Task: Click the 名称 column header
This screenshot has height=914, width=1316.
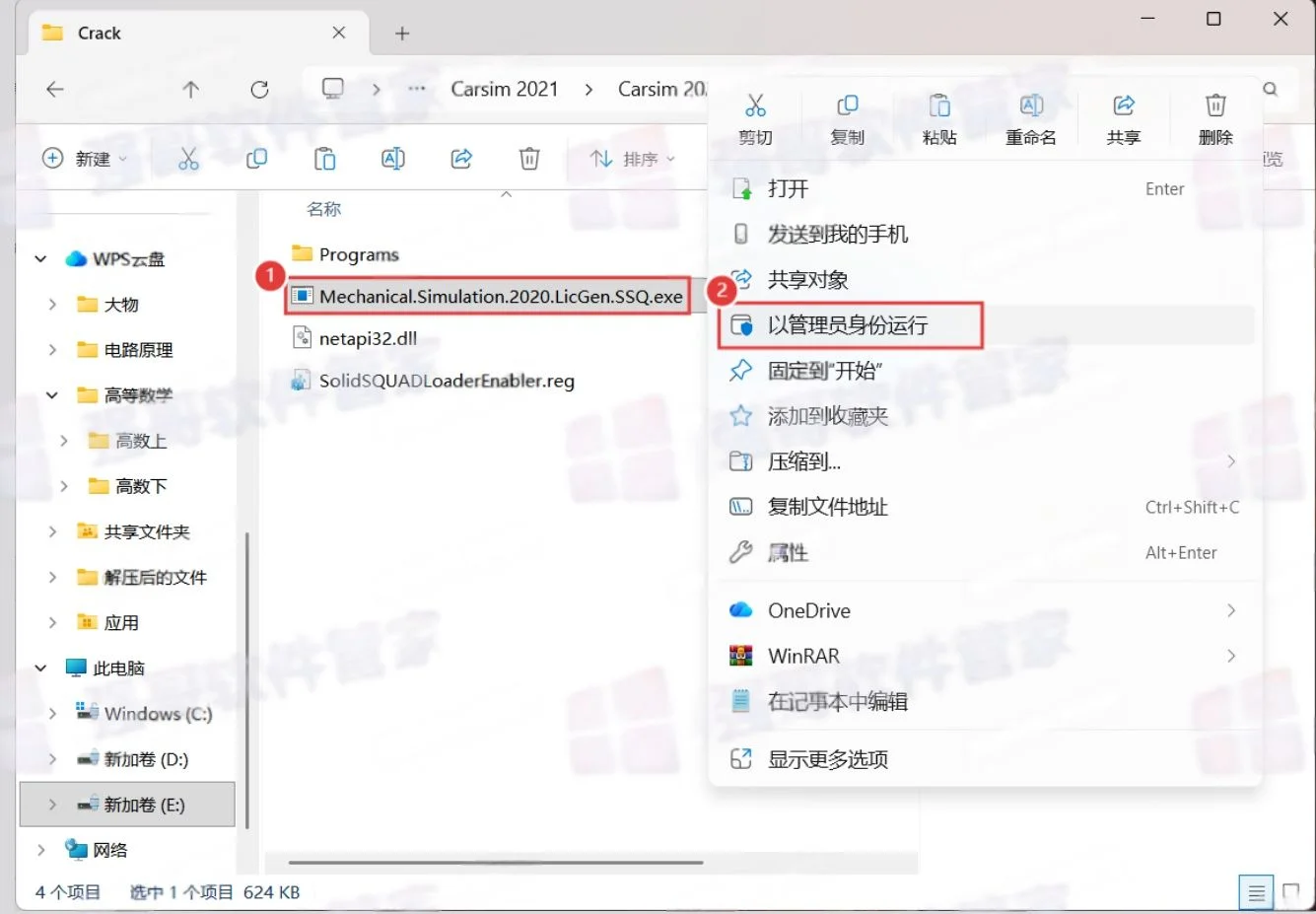Action: [323, 209]
